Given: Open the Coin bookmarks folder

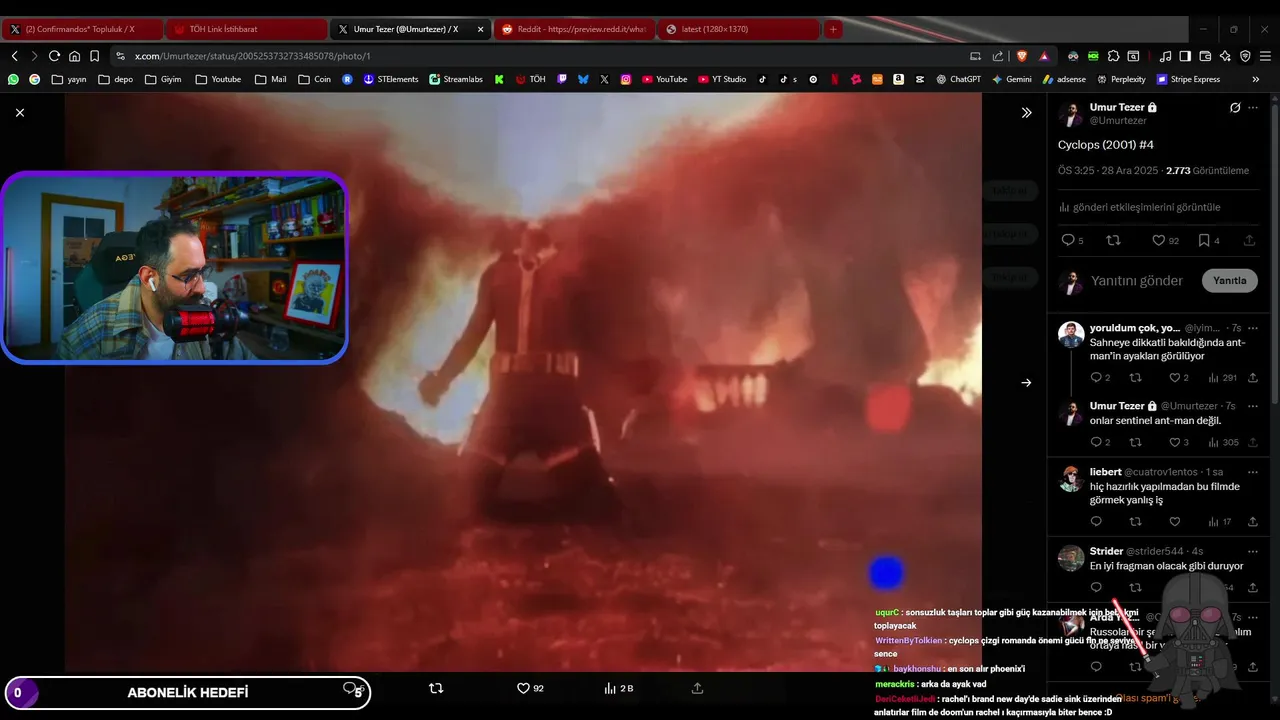Looking at the screenshot, I should click(314, 79).
